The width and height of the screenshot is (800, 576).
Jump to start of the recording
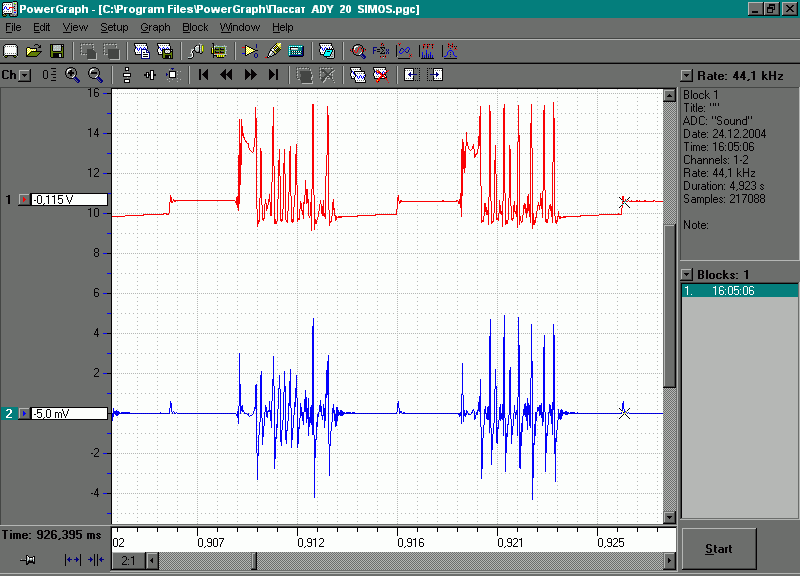(203, 75)
